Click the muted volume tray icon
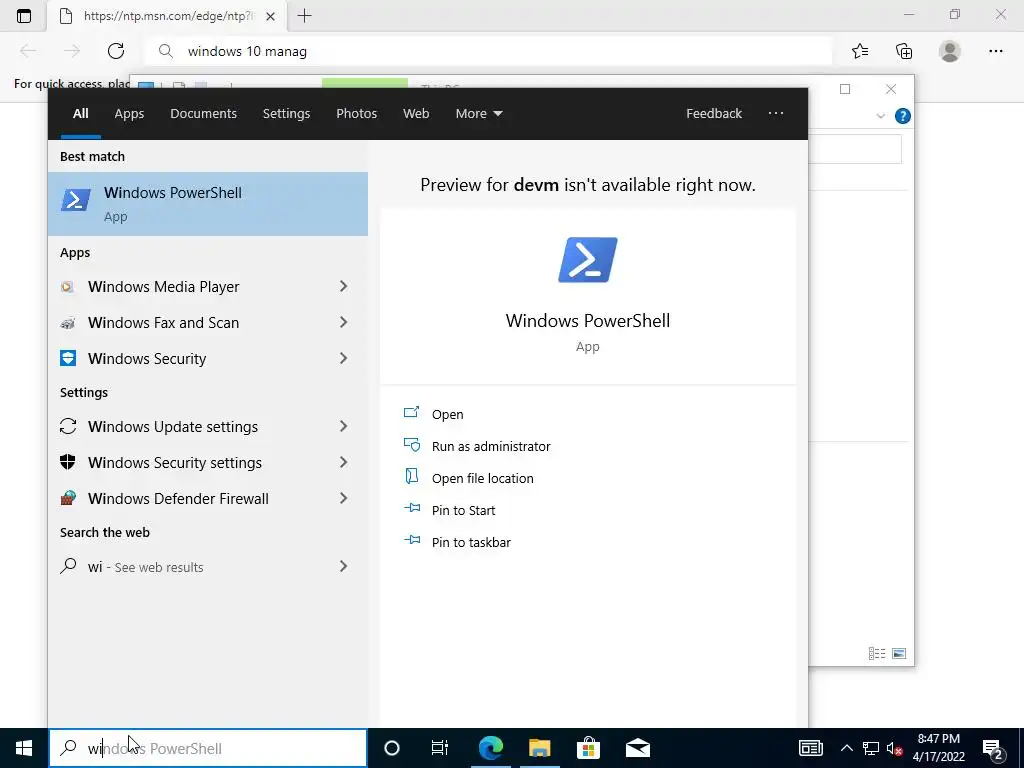The width and height of the screenshot is (1024, 768). click(x=895, y=748)
